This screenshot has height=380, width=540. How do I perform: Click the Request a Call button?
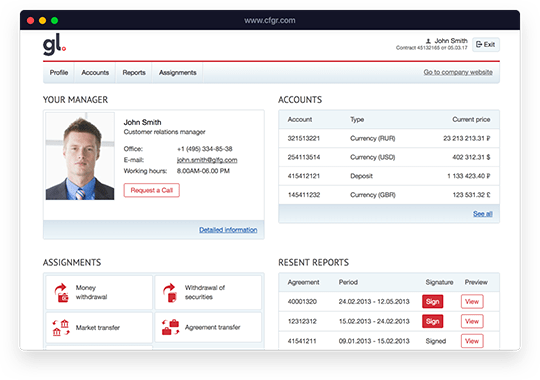152,190
